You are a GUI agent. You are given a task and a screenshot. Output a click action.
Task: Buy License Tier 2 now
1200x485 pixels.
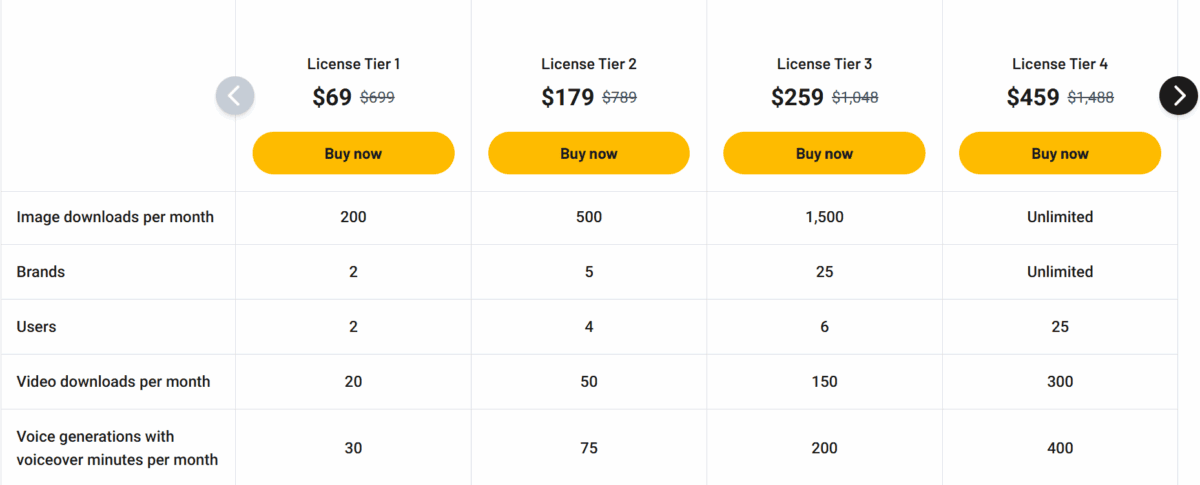point(589,153)
